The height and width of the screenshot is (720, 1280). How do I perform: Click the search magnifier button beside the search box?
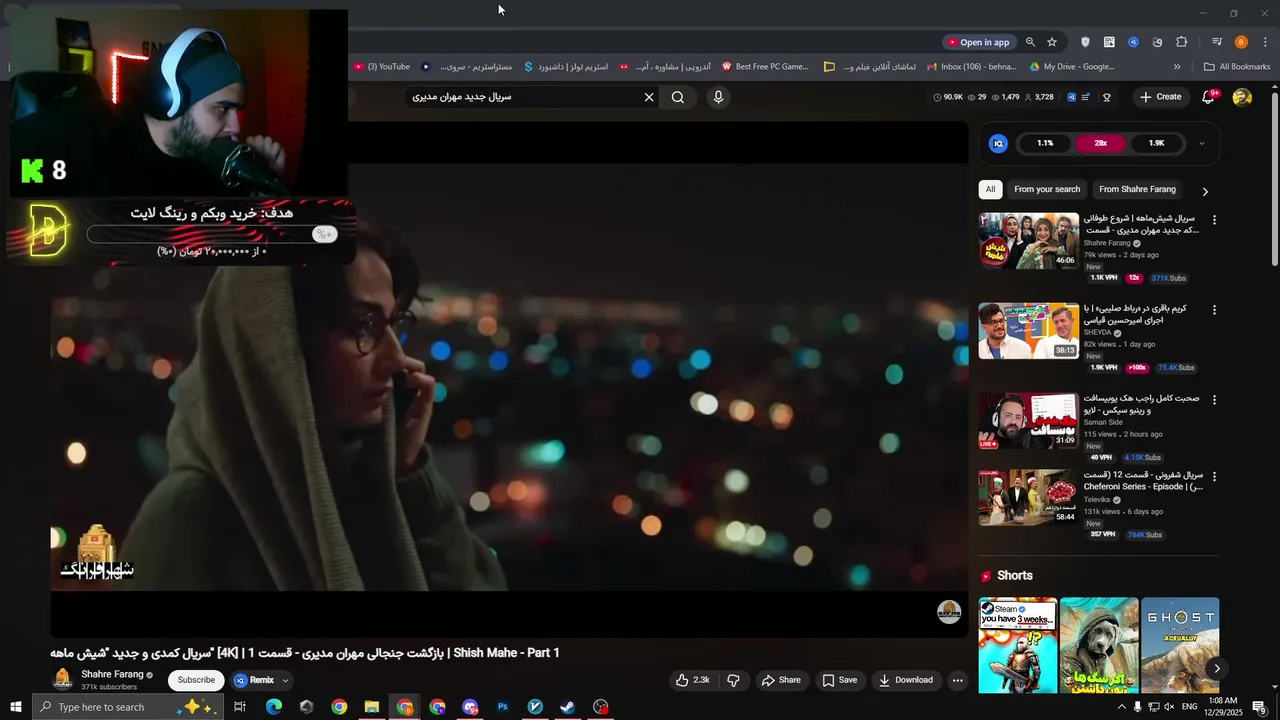[x=678, y=97]
